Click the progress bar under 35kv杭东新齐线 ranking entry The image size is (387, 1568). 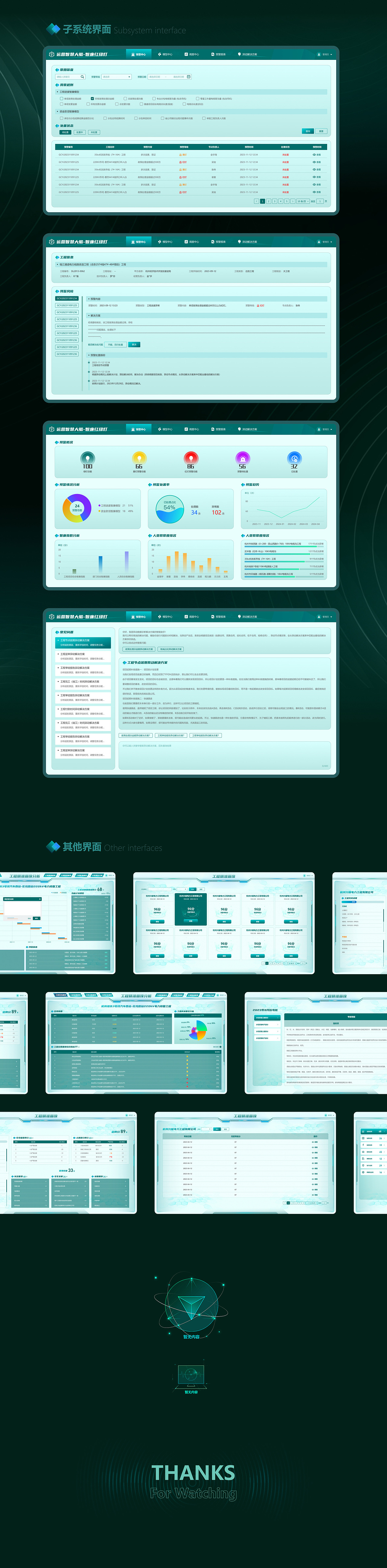tap(284, 561)
